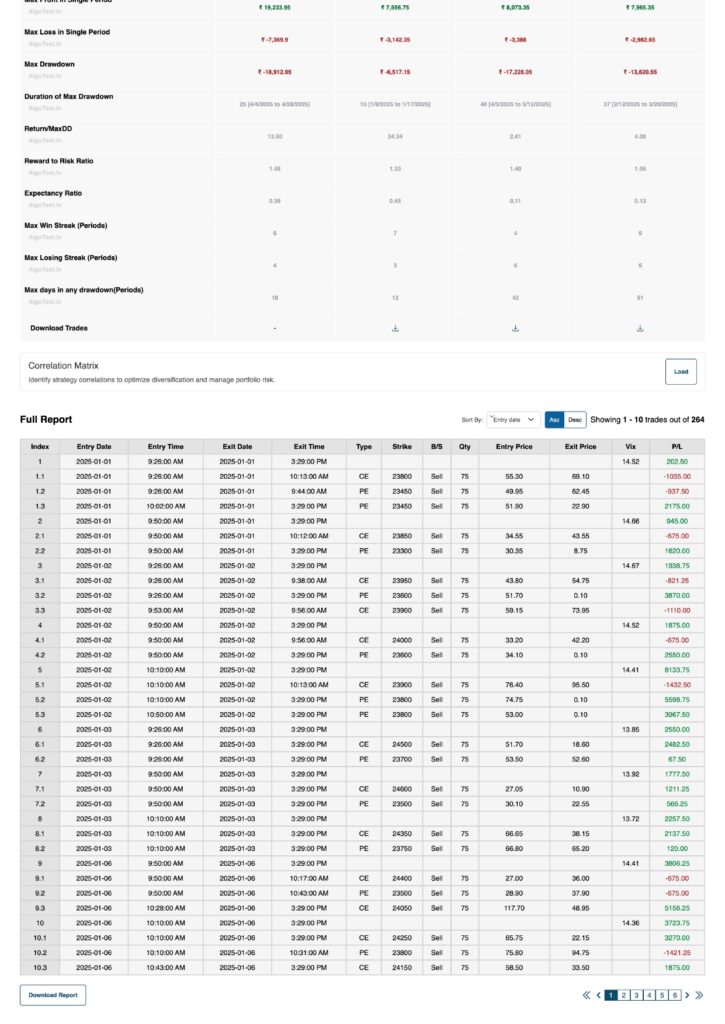The image size is (725, 1024).
Task: Click the Vix column header
Action: tap(630, 447)
